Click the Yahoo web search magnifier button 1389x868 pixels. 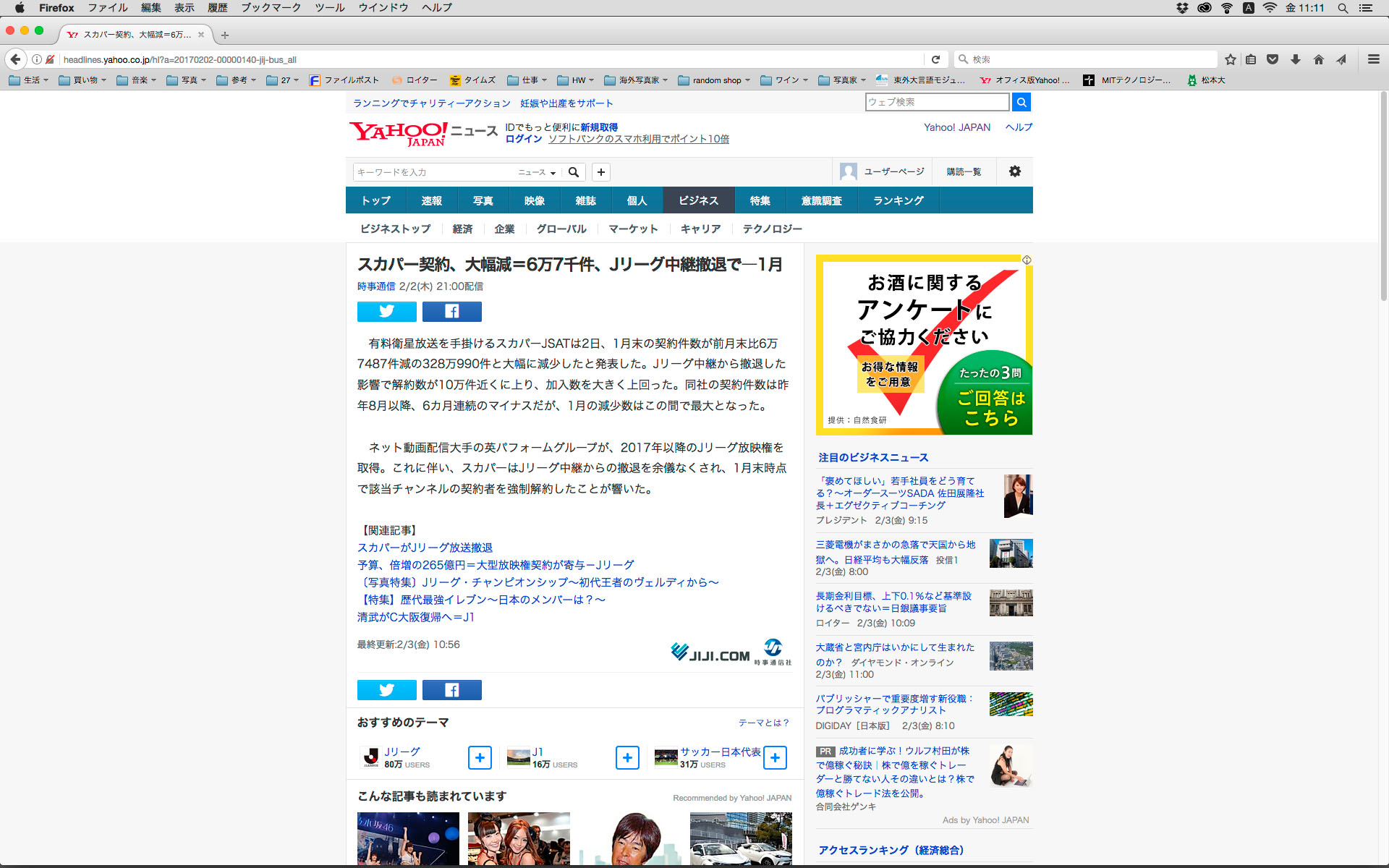tap(1021, 102)
